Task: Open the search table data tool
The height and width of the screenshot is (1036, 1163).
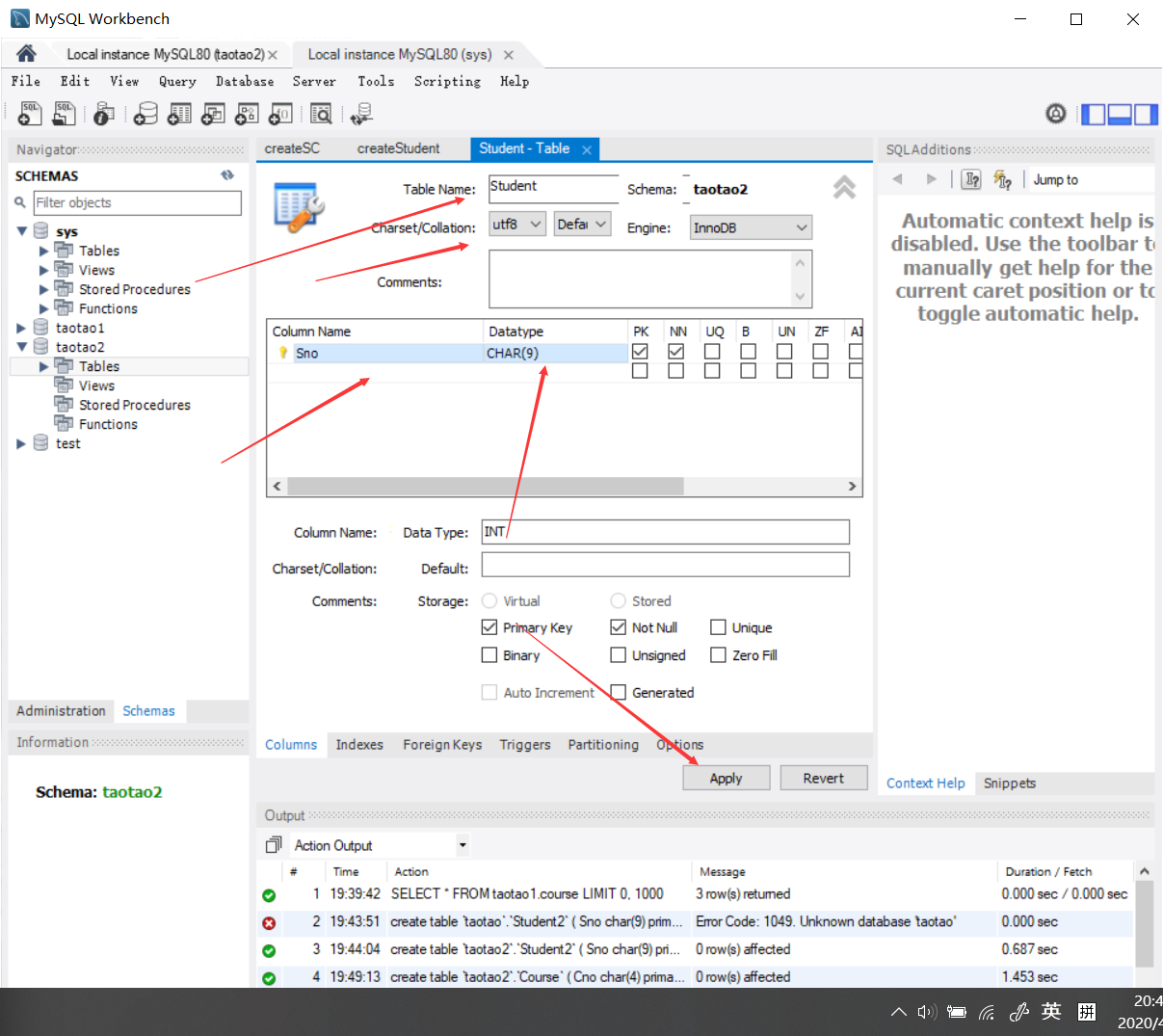Action: (x=321, y=115)
